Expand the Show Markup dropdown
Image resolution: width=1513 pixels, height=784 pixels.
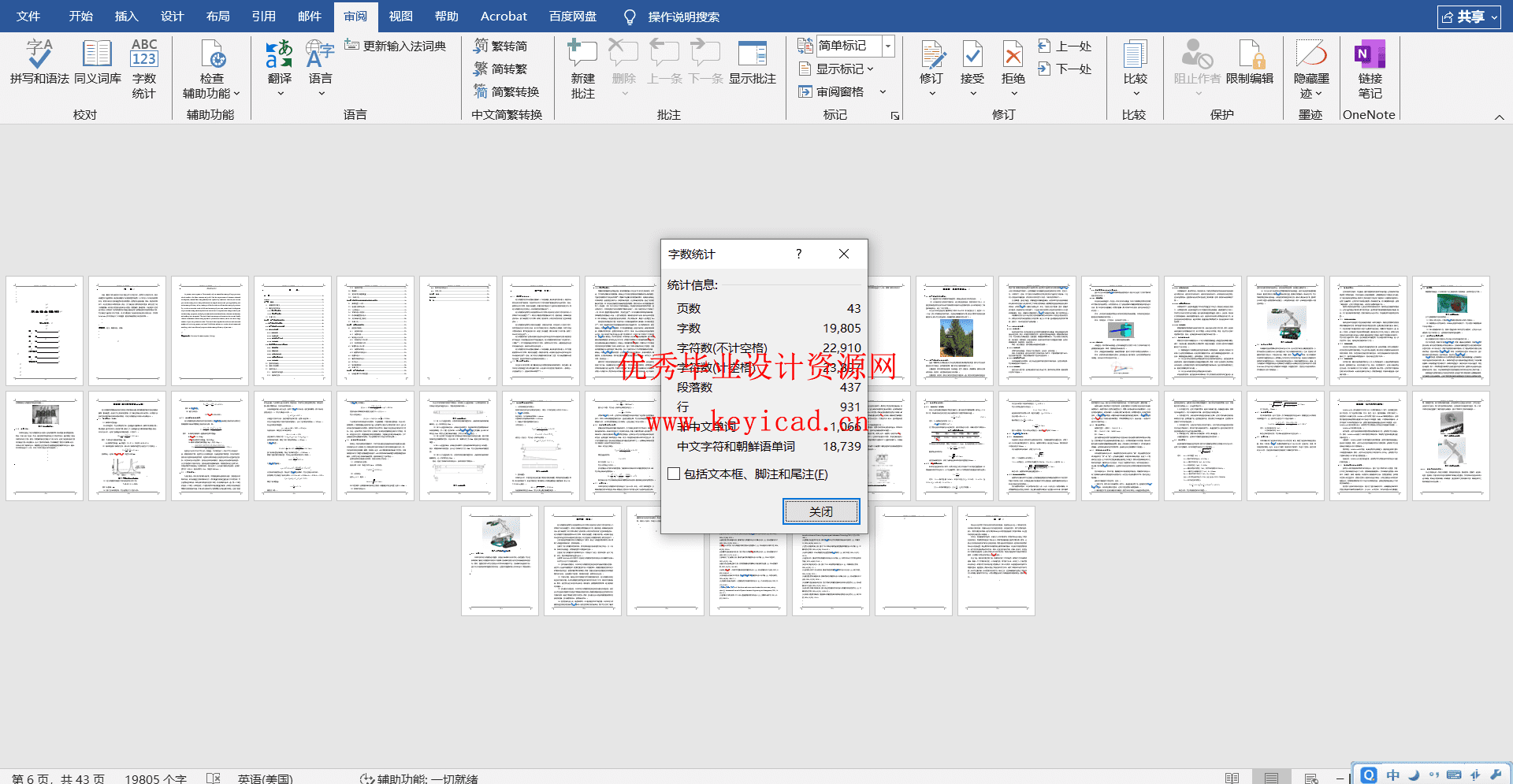[870, 69]
